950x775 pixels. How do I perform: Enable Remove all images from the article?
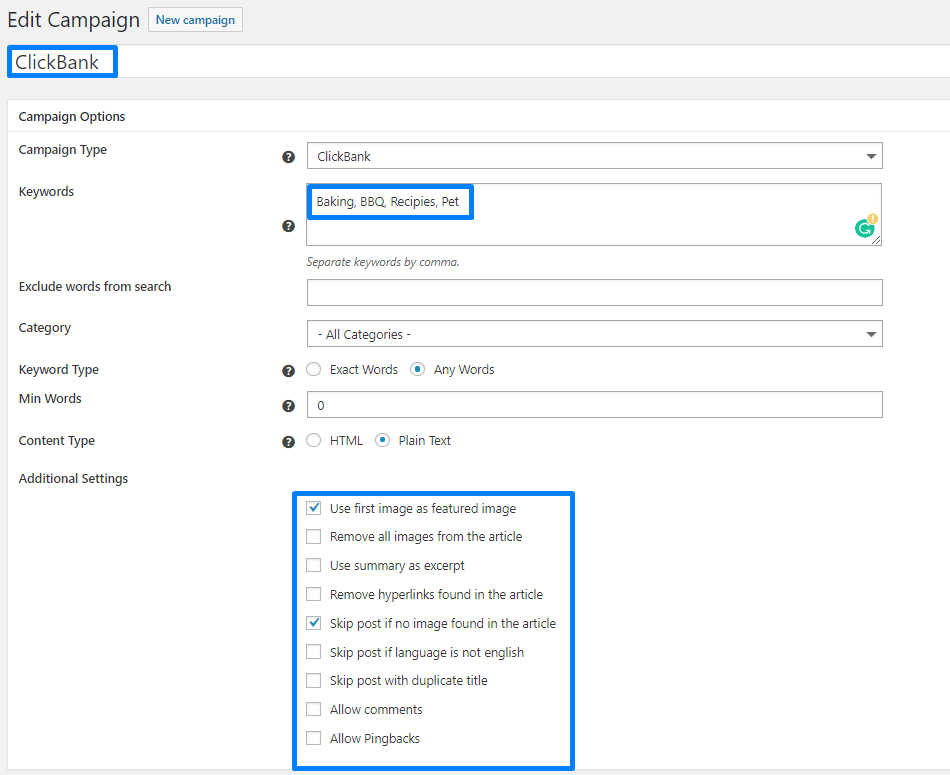(314, 537)
